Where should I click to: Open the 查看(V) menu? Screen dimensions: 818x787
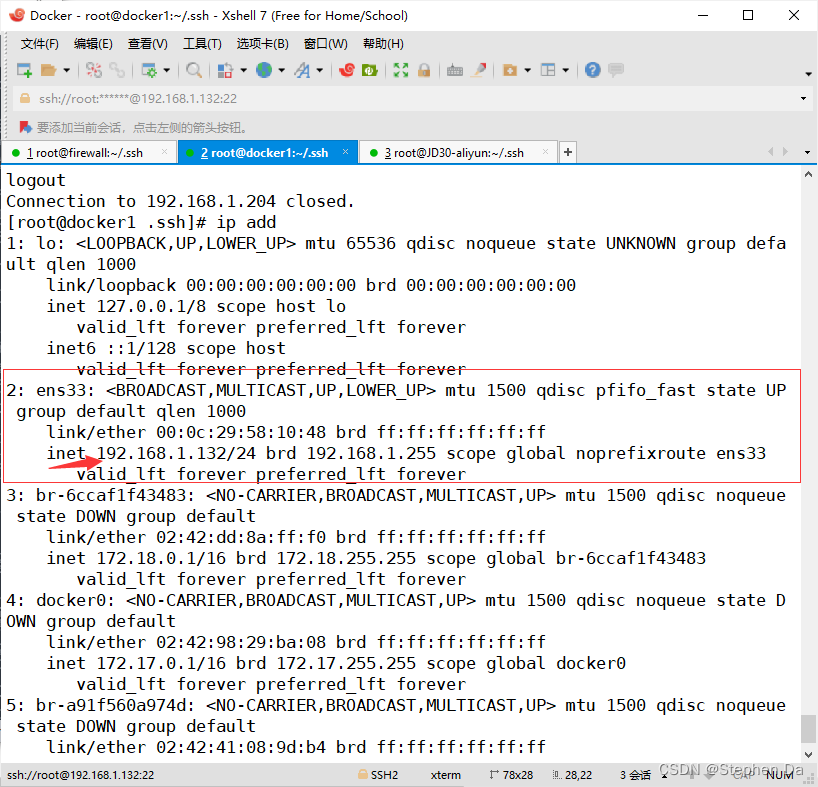pos(148,44)
